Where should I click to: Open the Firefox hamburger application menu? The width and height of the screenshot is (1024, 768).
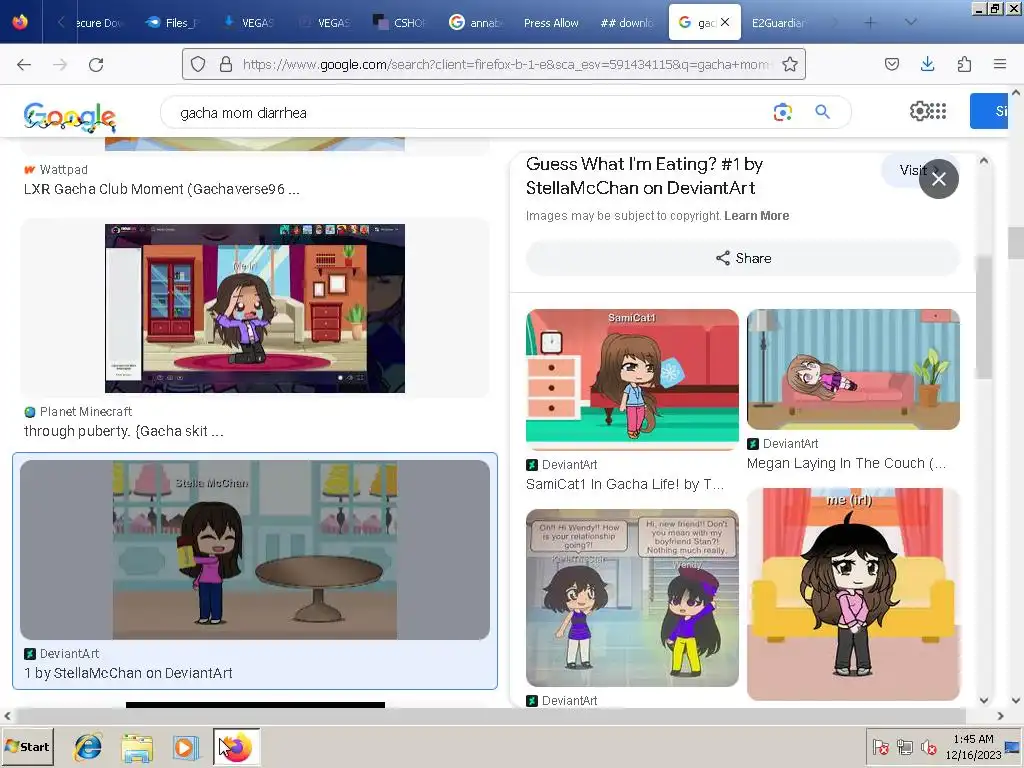pos(1000,64)
